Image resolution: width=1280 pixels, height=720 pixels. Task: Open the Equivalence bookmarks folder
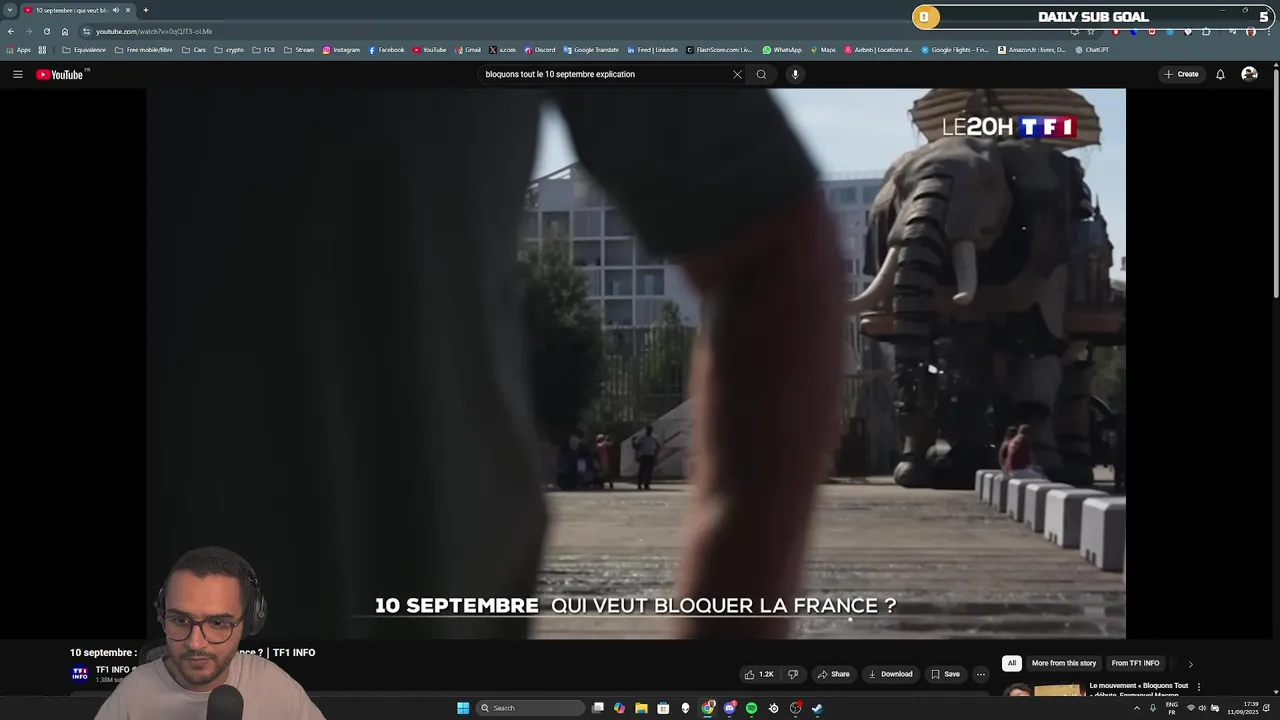click(x=84, y=50)
